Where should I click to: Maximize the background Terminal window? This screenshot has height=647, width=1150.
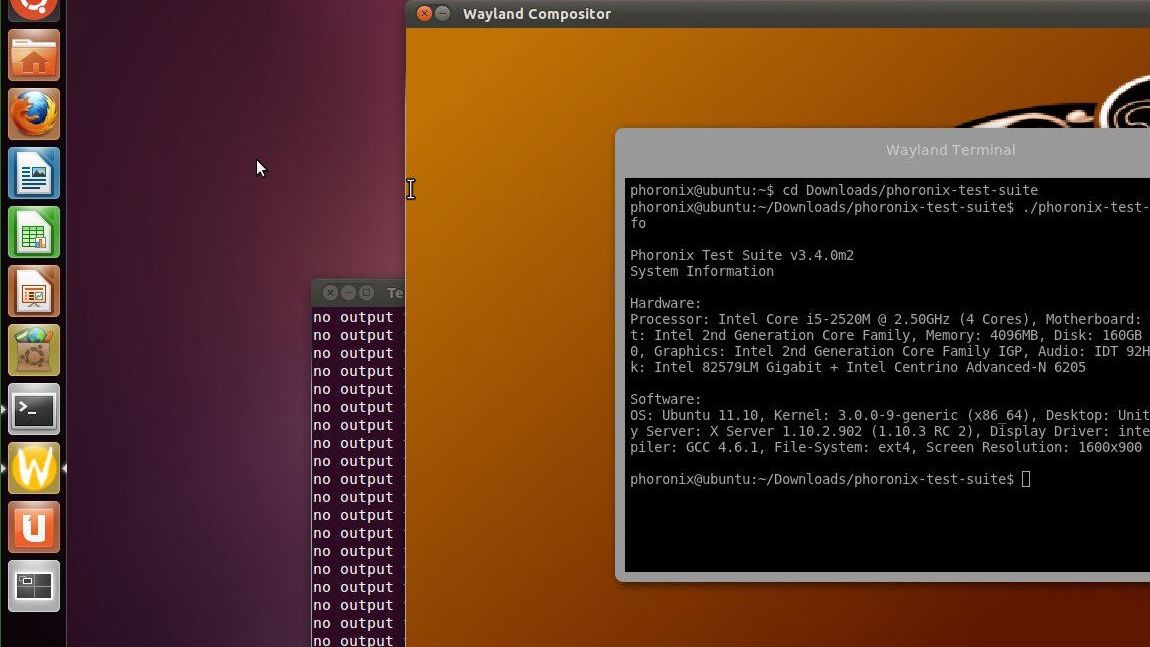[x=367, y=293]
